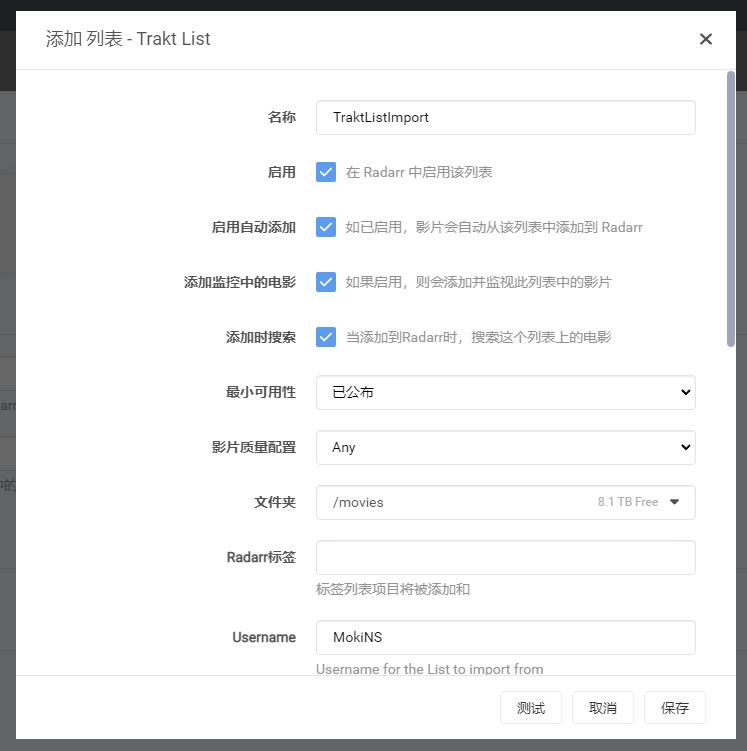Open the 最小可用性 dropdown showing 已公布
This screenshot has height=751, width=747.
[x=506, y=392]
